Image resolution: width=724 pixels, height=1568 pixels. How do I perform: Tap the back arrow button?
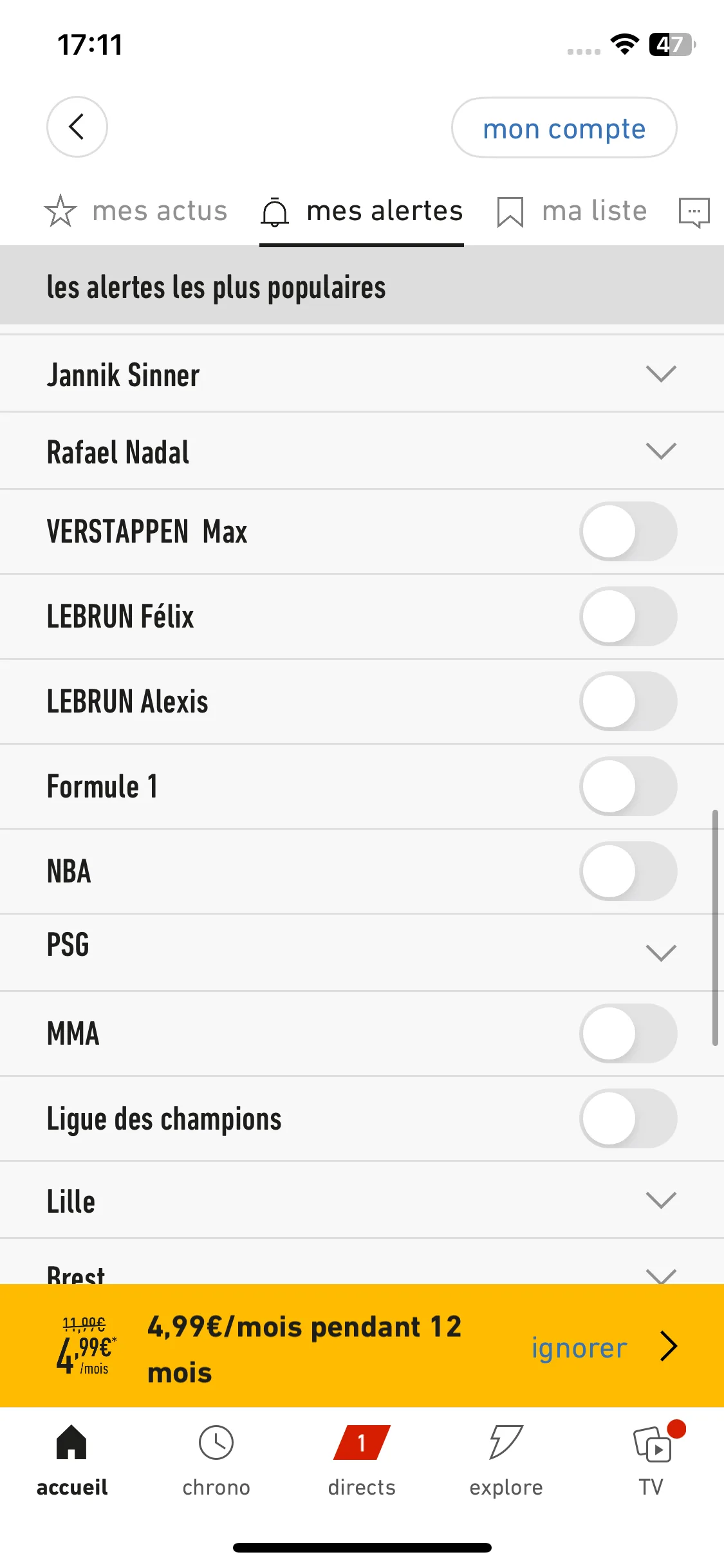[77, 127]
